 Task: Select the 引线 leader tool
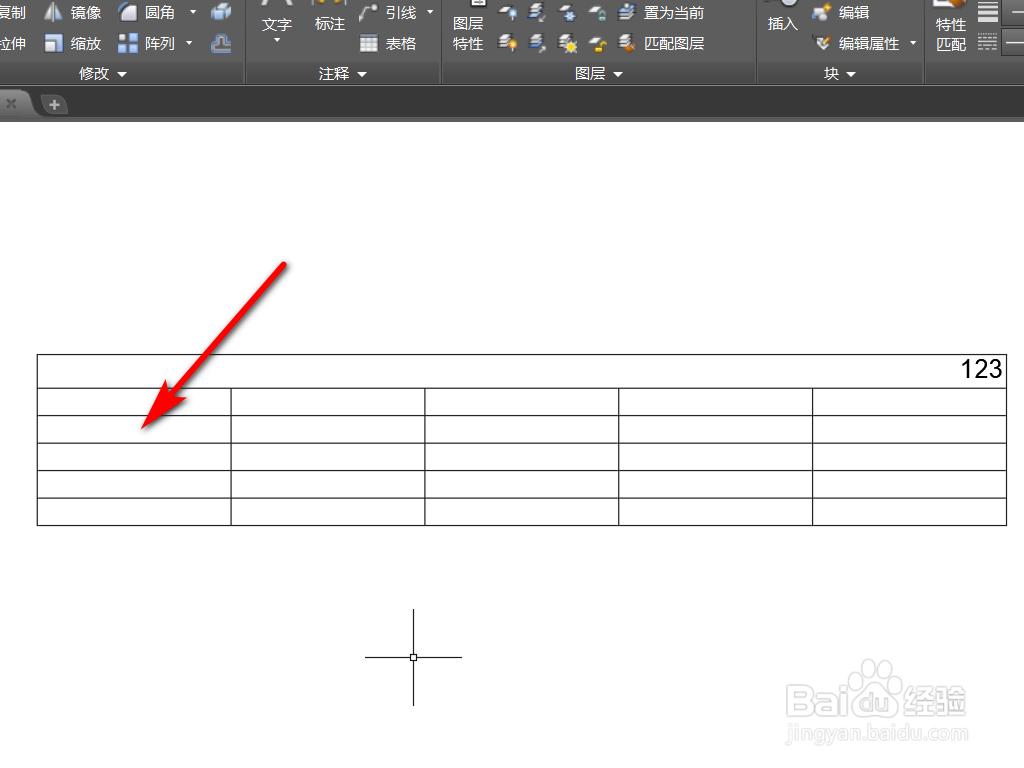click(388, 12)
